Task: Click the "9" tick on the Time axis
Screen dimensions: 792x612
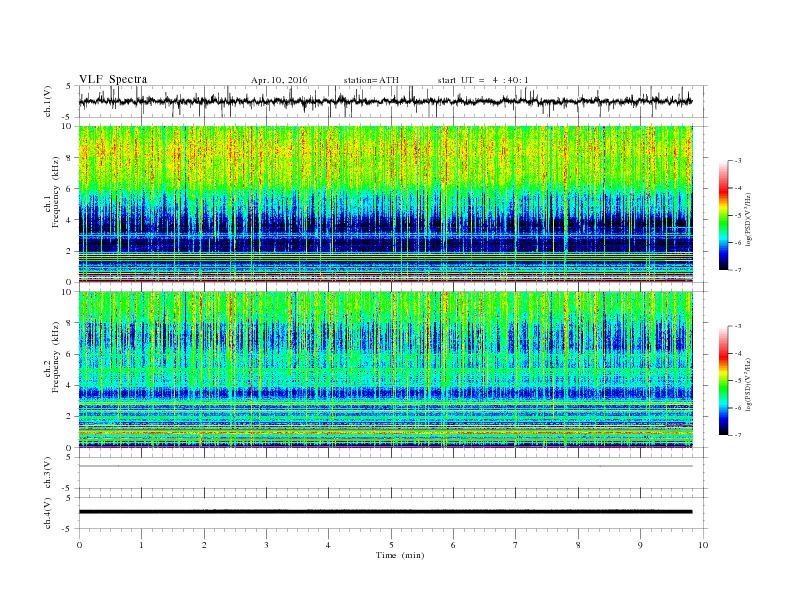Action: (x=640, y=545)
